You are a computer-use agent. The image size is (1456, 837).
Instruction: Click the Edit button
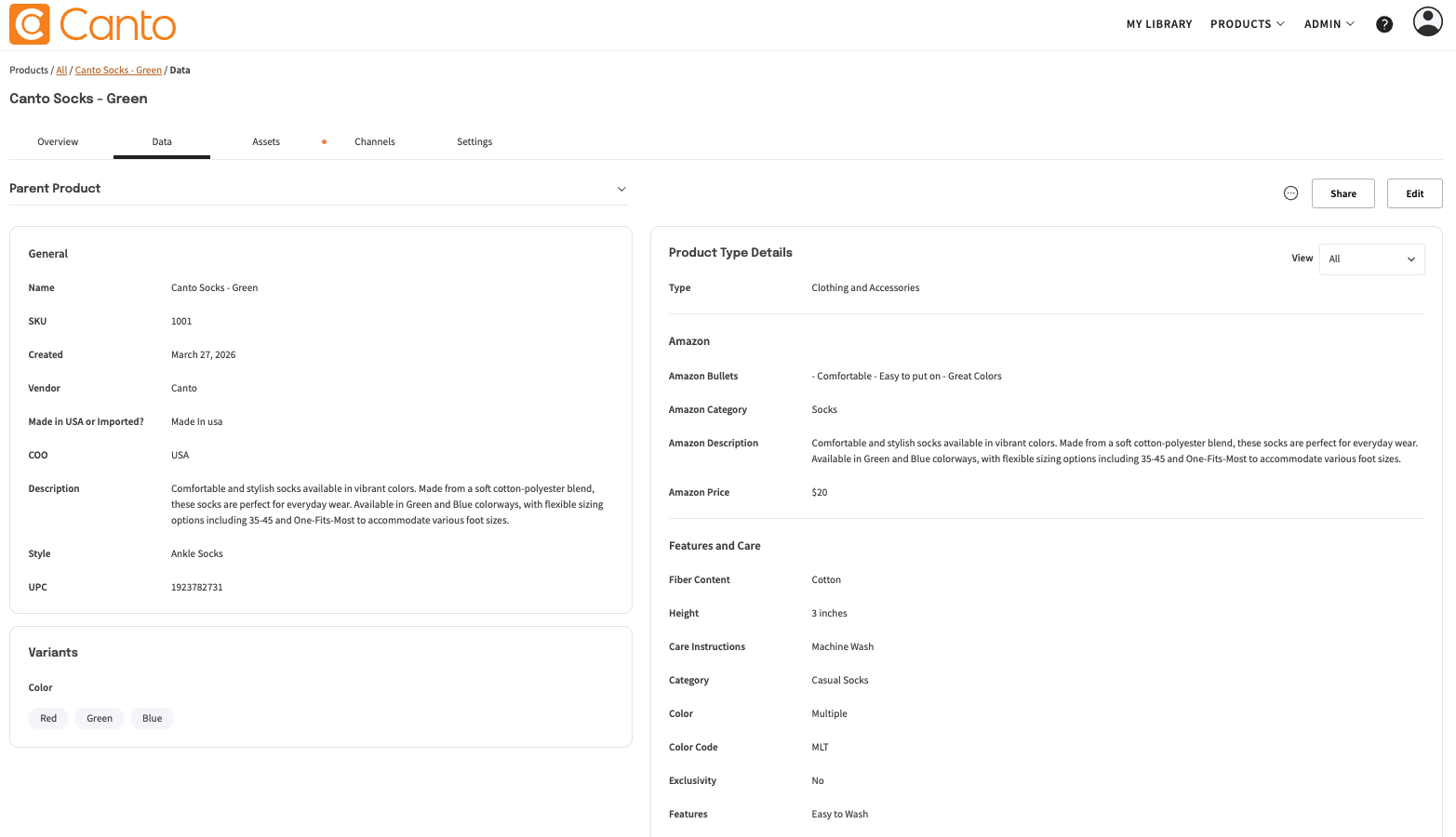tap(1414, 193)
